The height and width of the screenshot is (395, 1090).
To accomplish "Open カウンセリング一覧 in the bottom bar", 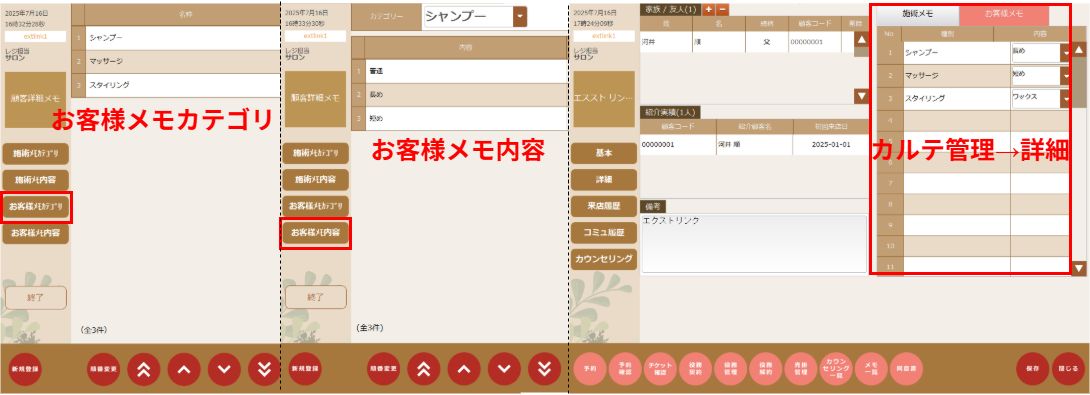I will (x=835, y=369).
